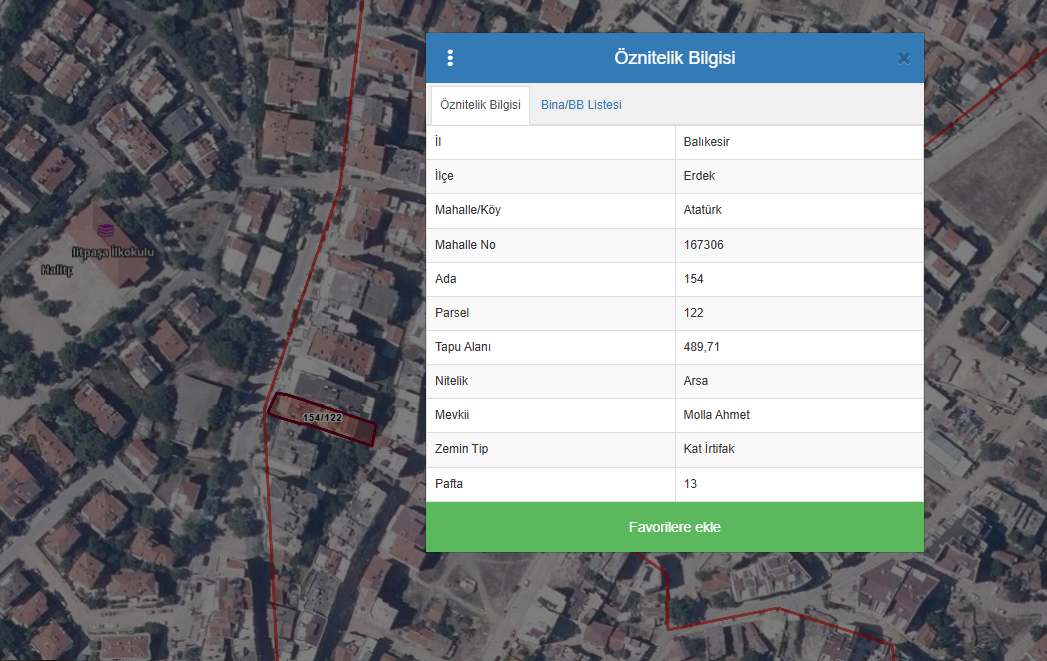
Task: Click the Parsel value 122
Action: coord(694,313)
